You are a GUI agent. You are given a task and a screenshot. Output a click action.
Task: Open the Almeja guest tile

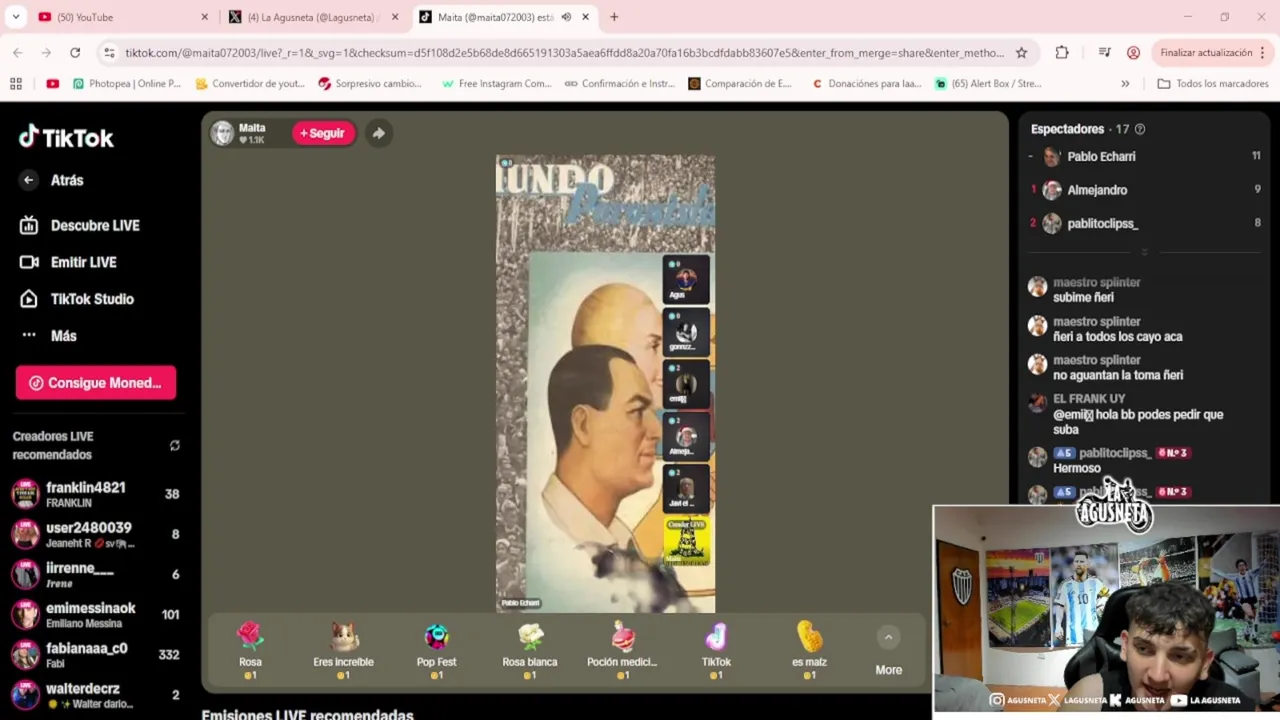[686, 436]
